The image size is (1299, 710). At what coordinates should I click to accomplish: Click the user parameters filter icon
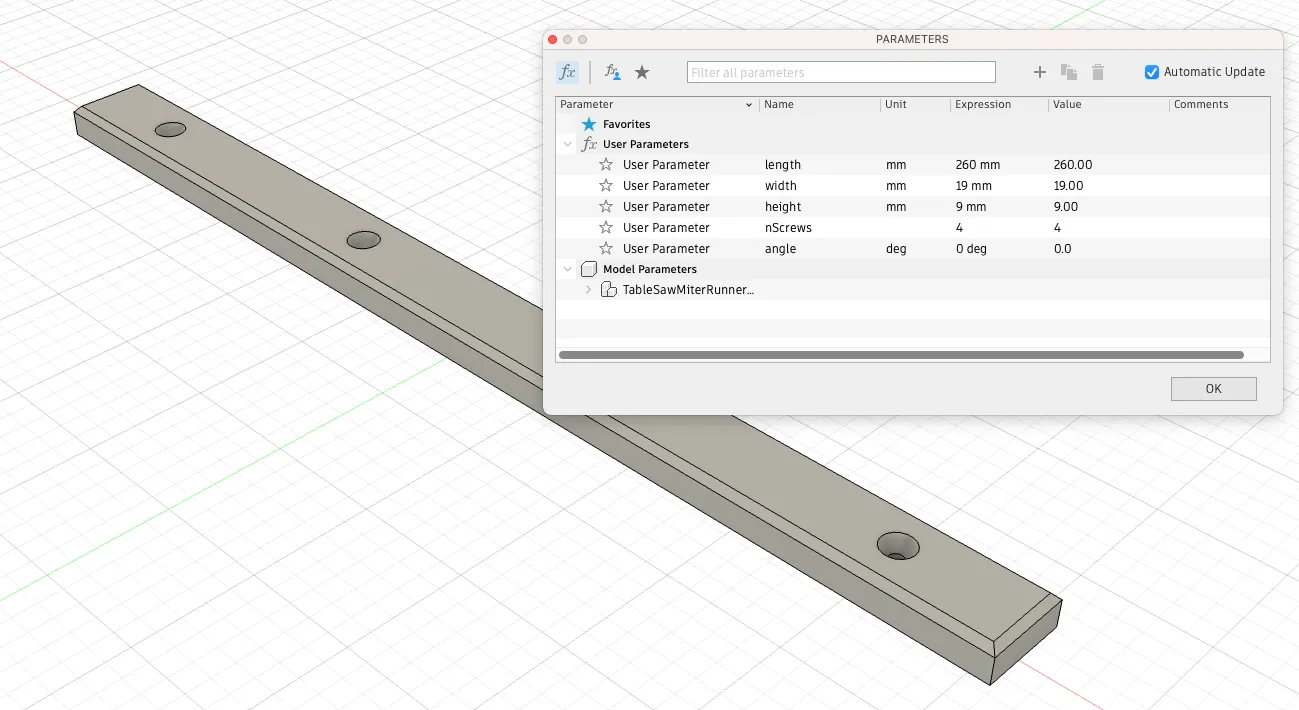613,72
